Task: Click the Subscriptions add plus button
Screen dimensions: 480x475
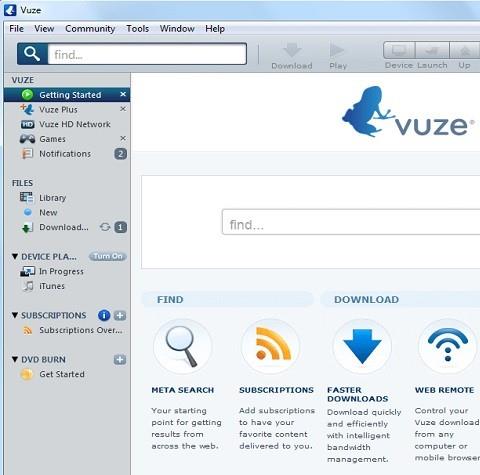Action: [x=120, y=315]
